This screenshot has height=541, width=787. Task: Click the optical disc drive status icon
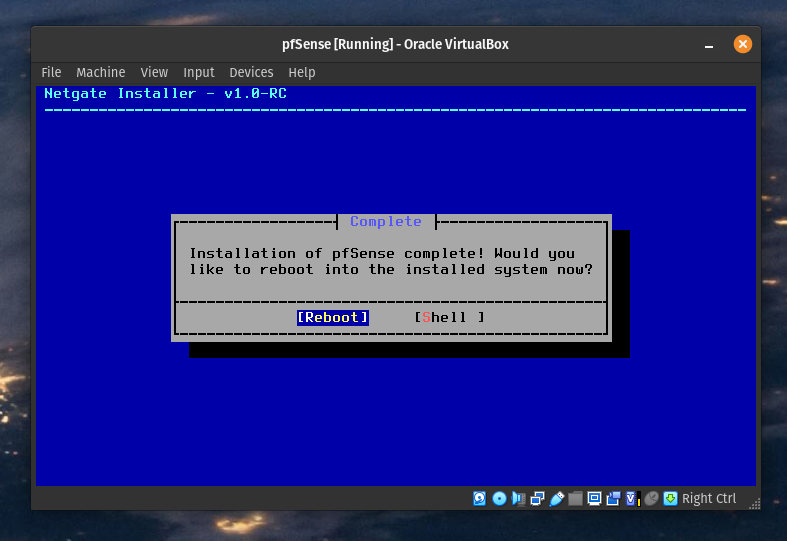point(499,498)
